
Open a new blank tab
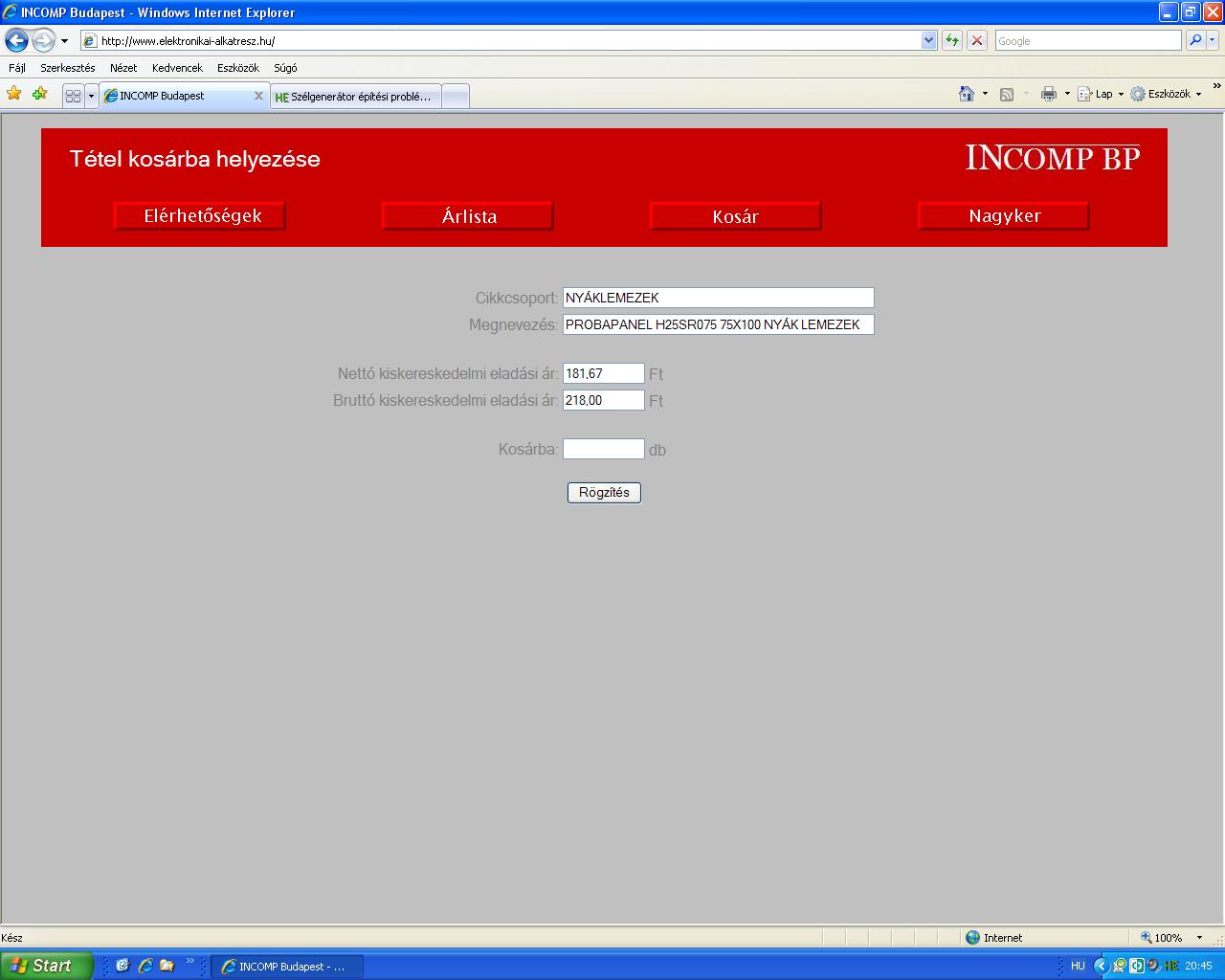tap(456, 97)
